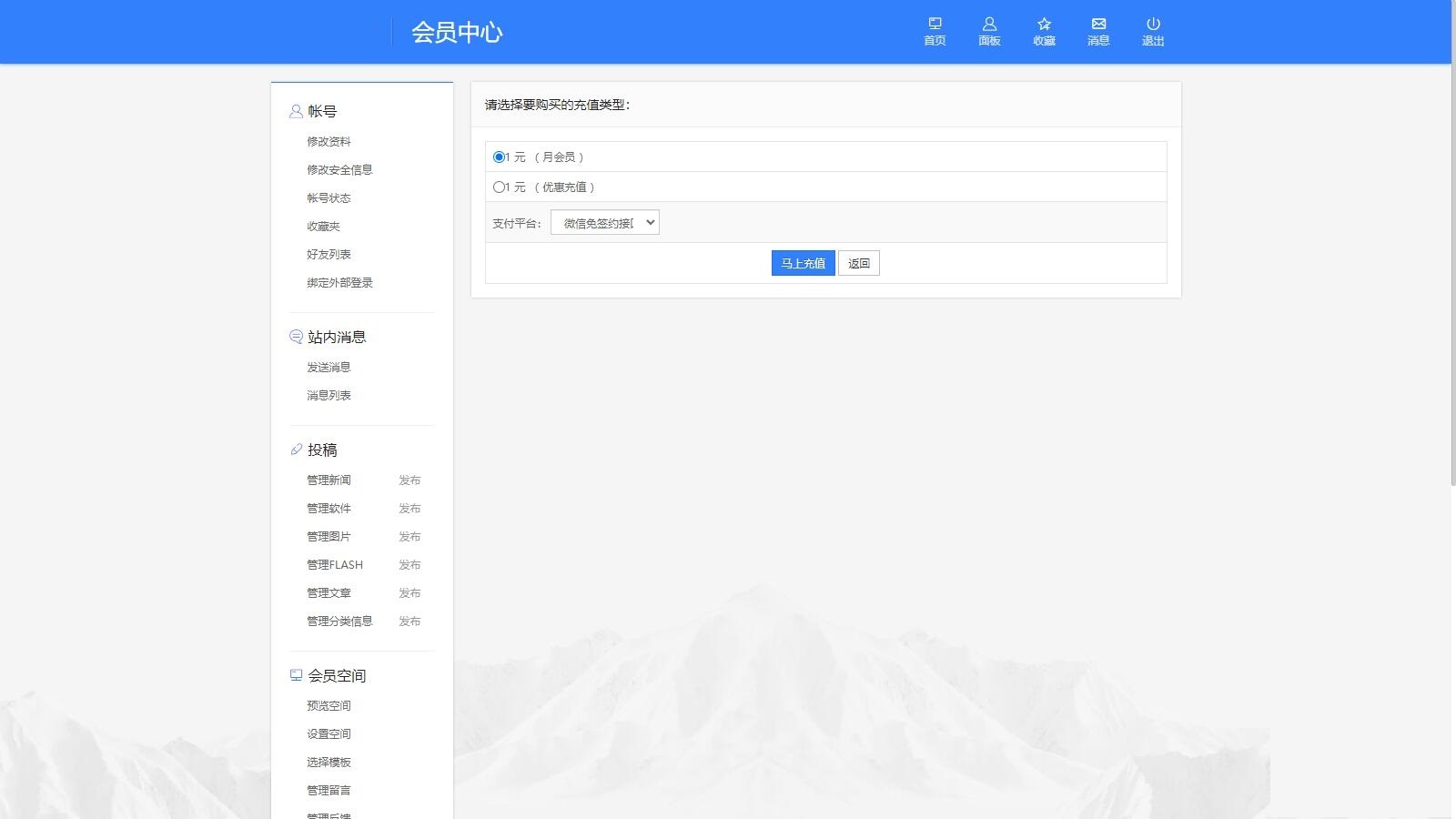This screenshot has width=1456, height=819.
Task: Click the monitor icon beside 会员空间
Action: point(294,674)
